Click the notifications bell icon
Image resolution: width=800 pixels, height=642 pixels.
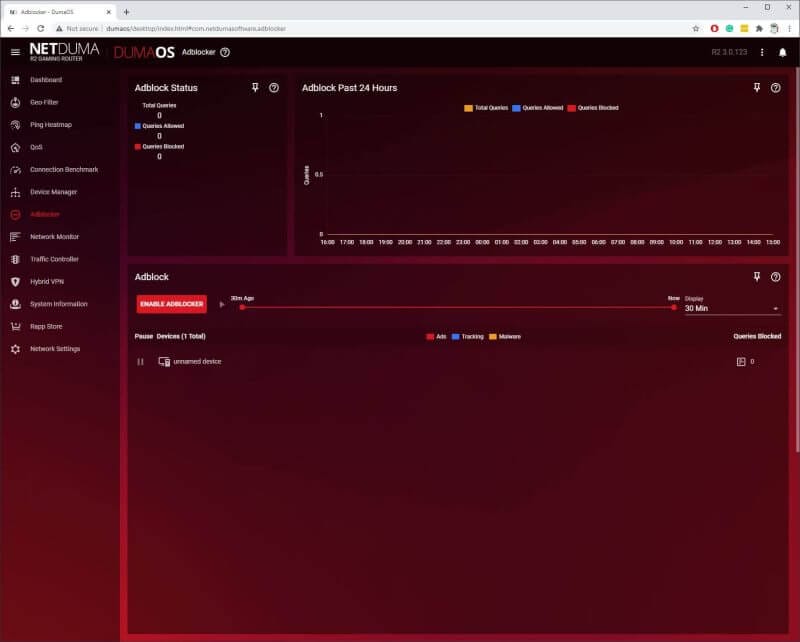782,52
